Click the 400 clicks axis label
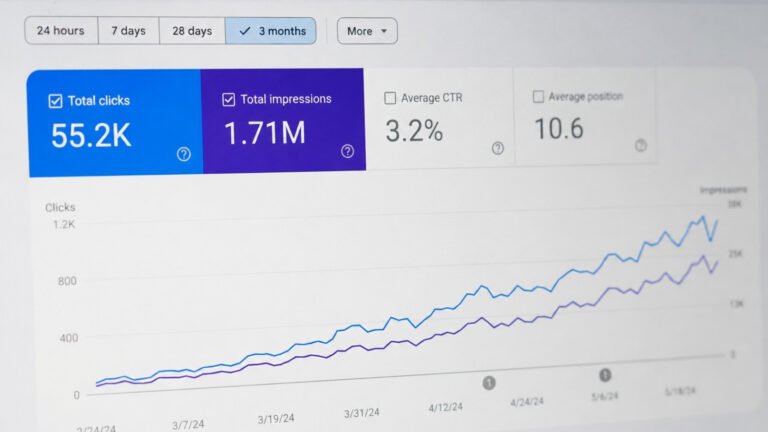This screenshot has width=768, height=432. tap(69, 338)
